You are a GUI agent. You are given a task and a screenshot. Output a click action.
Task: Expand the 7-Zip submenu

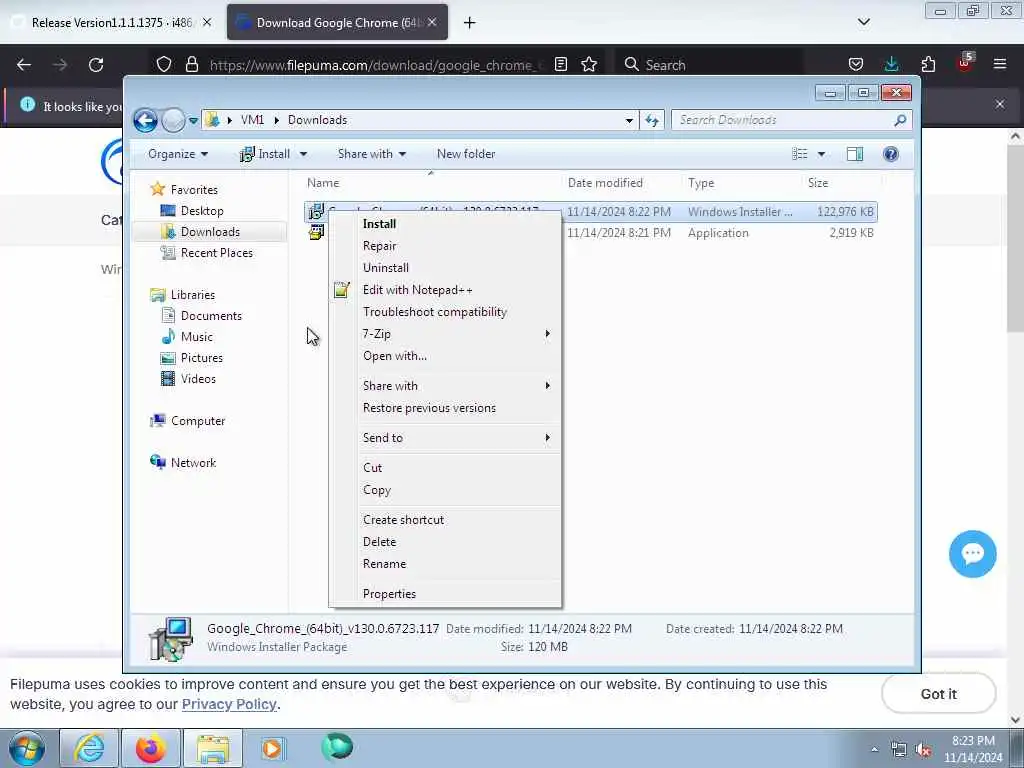[445, 334]
